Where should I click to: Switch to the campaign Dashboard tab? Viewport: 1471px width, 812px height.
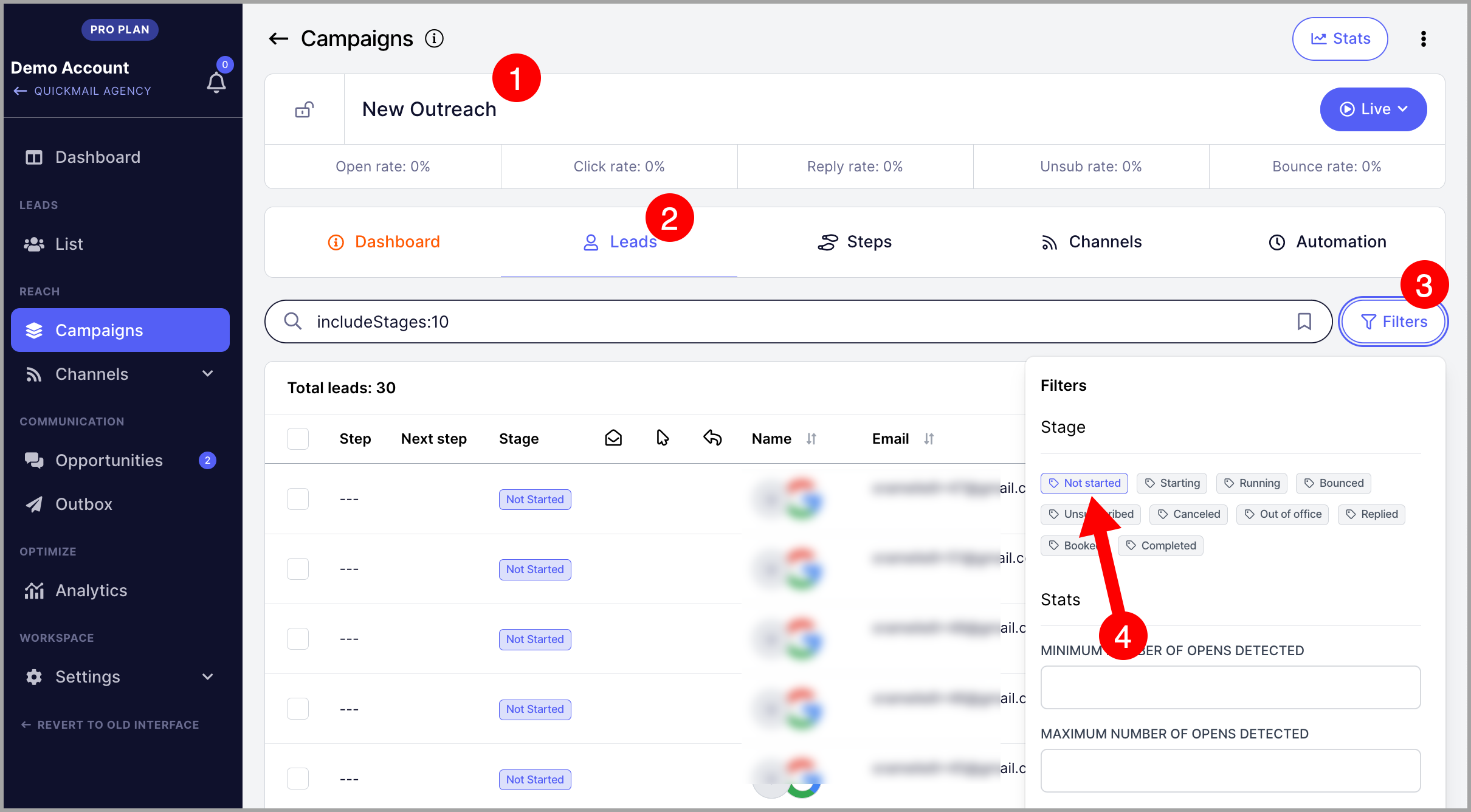(384, 242)
